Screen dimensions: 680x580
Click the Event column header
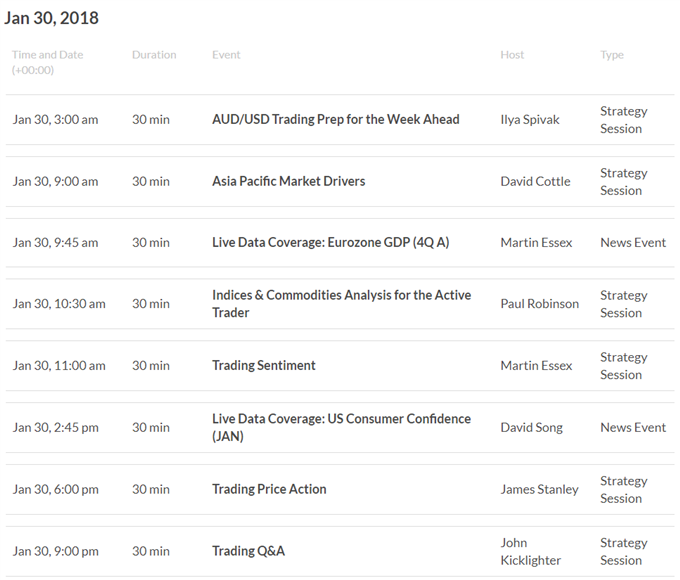(226, 55)
